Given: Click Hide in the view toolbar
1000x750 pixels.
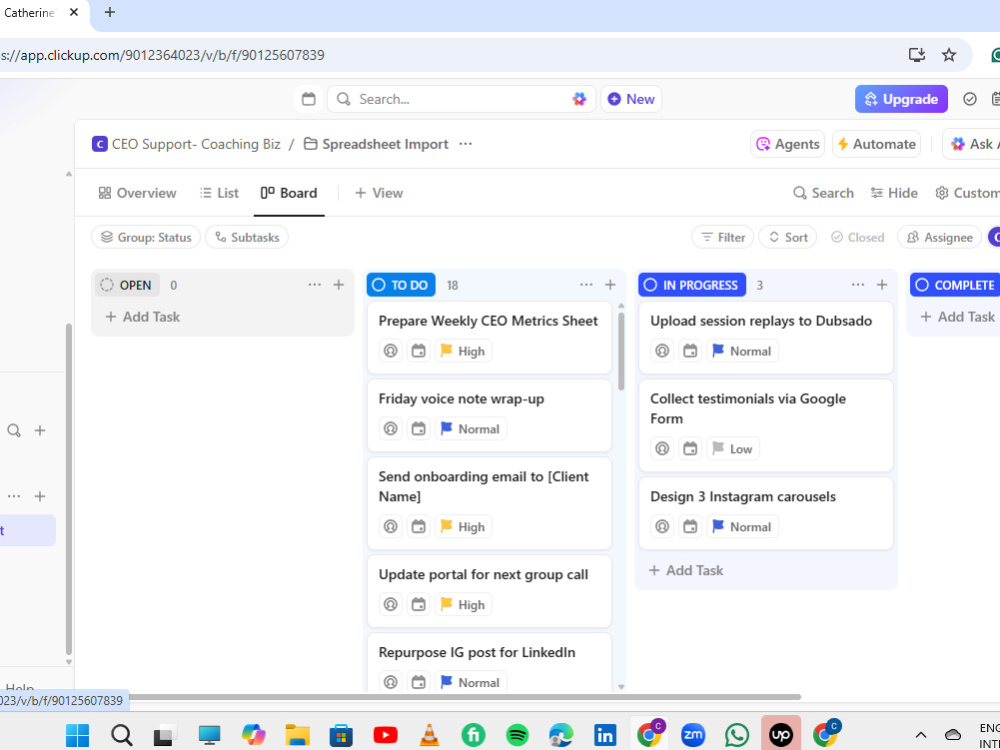Looking at the screenshot, I should click(894, 193).
